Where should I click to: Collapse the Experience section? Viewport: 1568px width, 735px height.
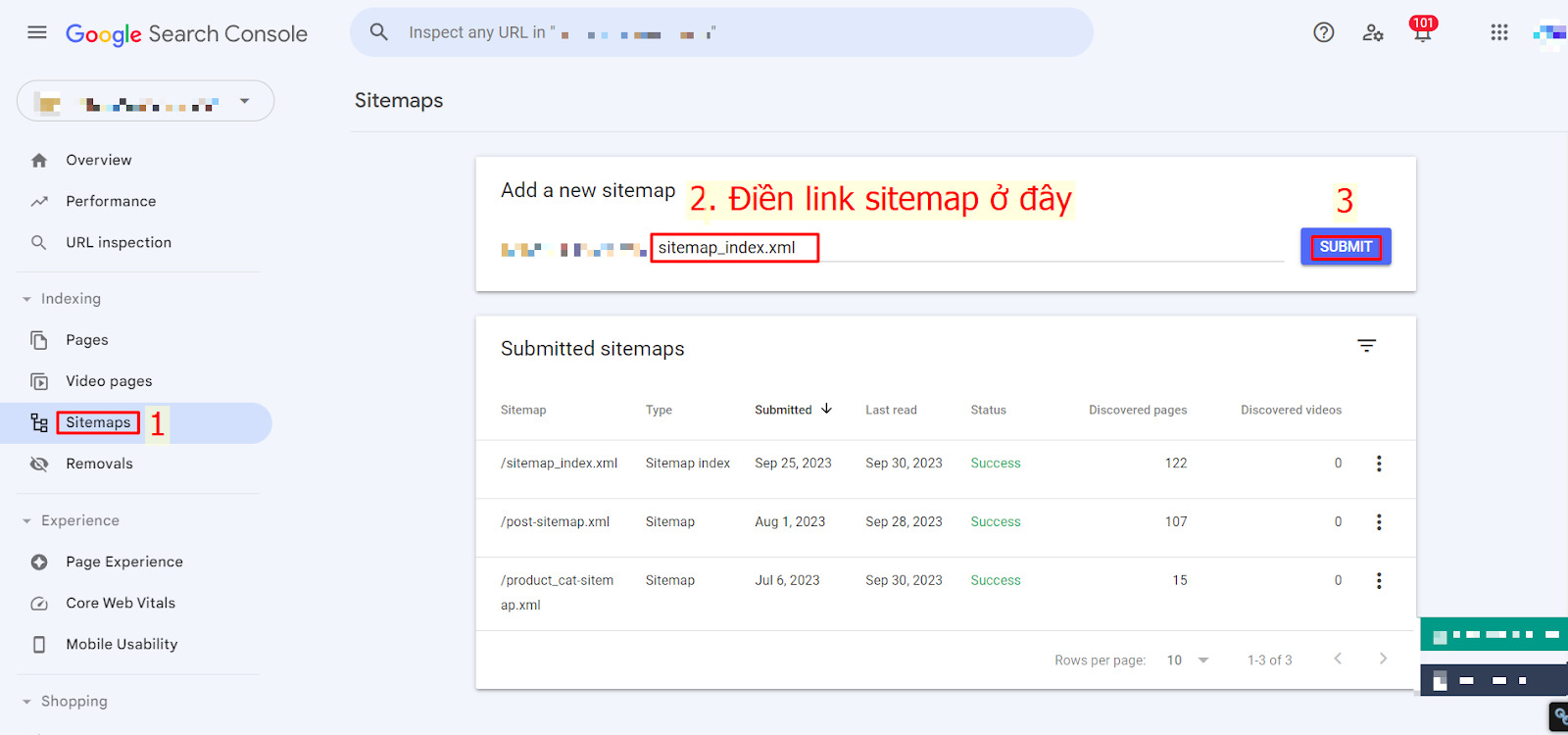click(27, 521)
